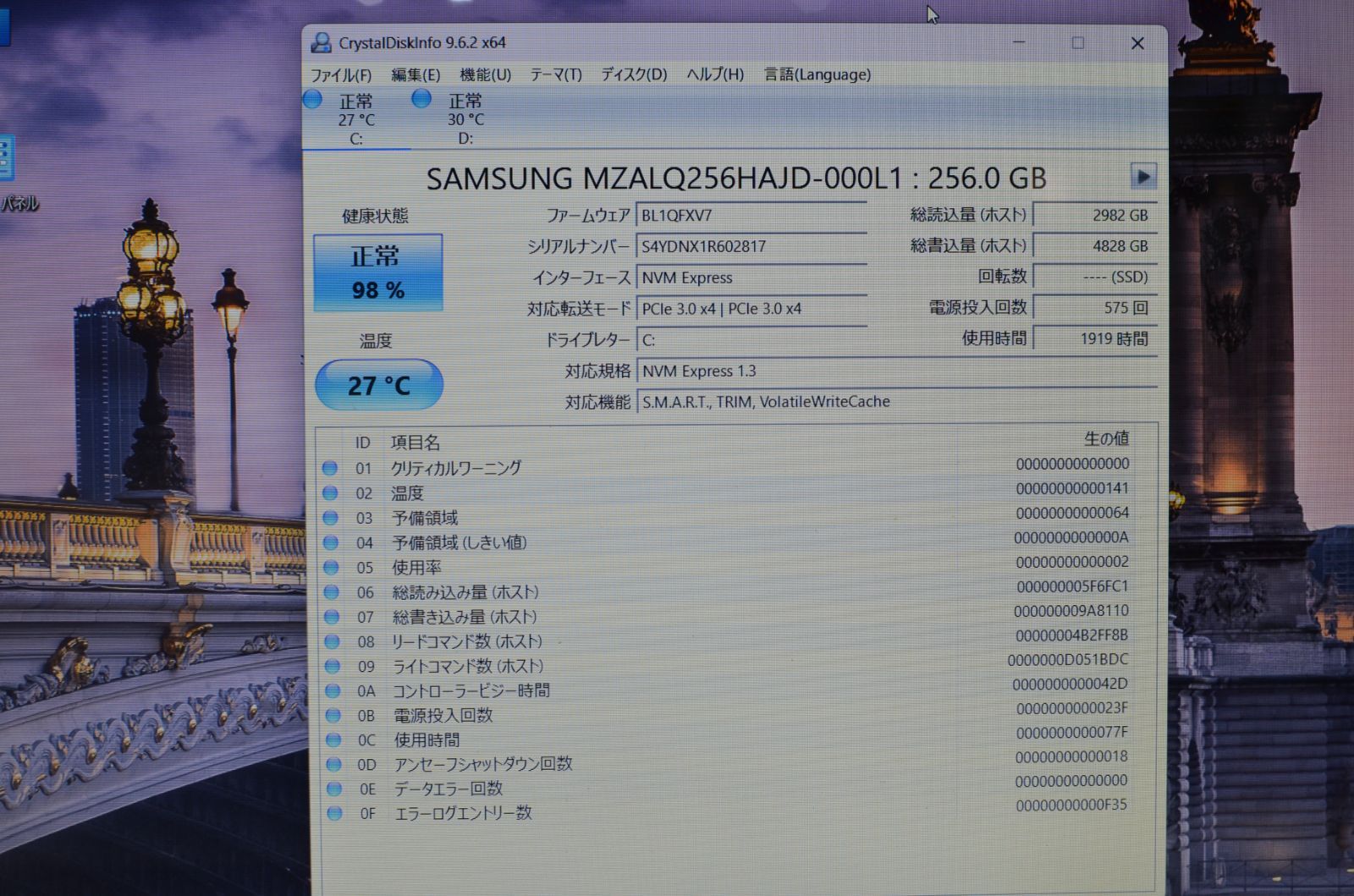Click the standard field NVM Express 1.3
Screen dimensions: 1354x896
point(897,371)
